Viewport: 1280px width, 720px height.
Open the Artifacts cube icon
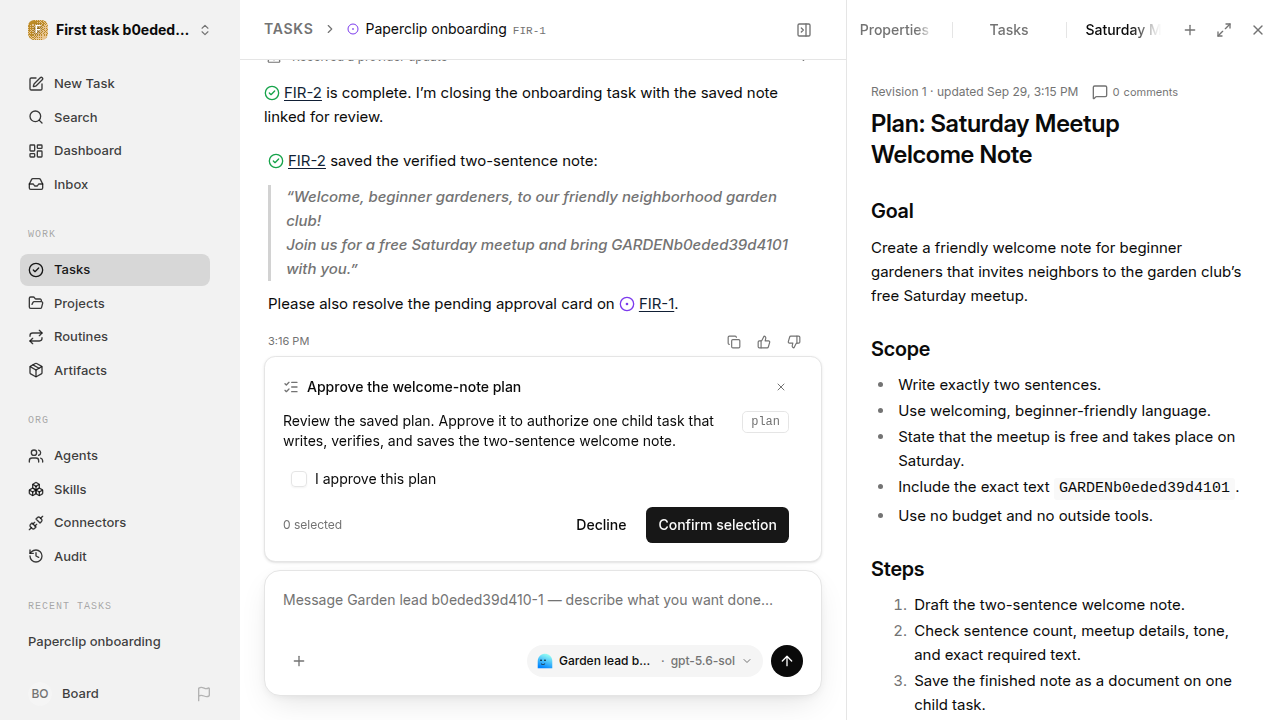(x=36, y=370)
